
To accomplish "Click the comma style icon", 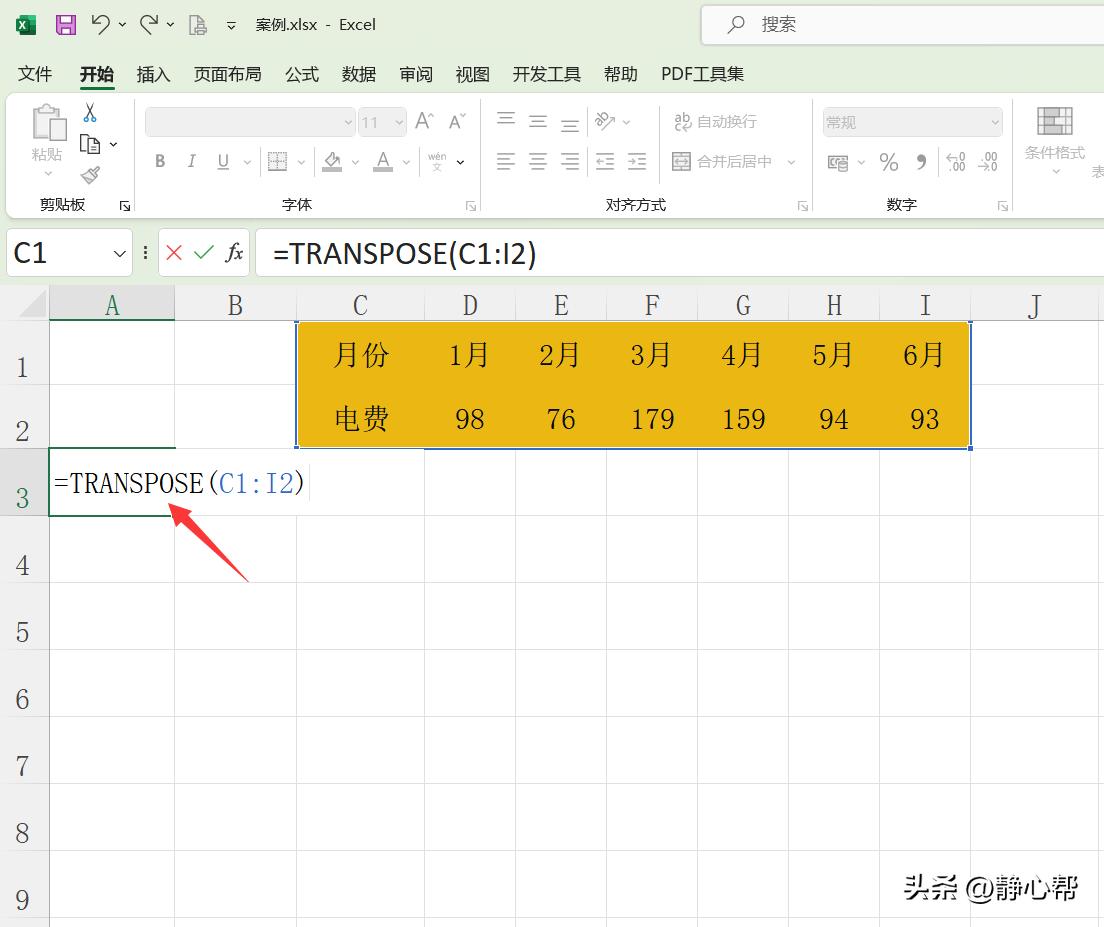I will 920,162.
